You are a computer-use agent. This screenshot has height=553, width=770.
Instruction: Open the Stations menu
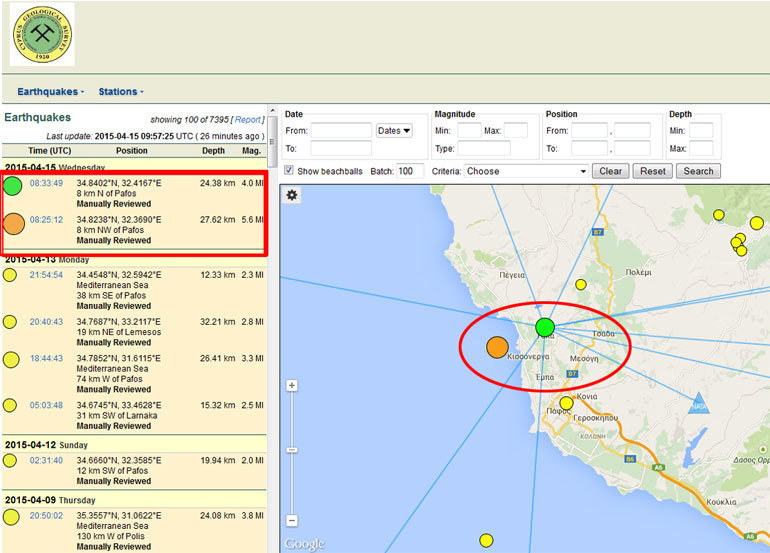click(120, 92)
